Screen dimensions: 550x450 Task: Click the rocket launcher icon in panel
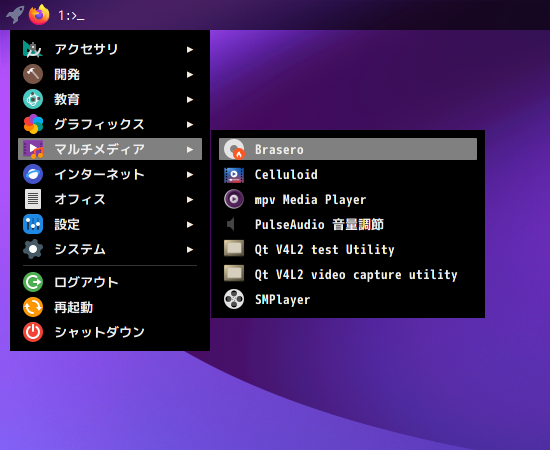(15, 15)
